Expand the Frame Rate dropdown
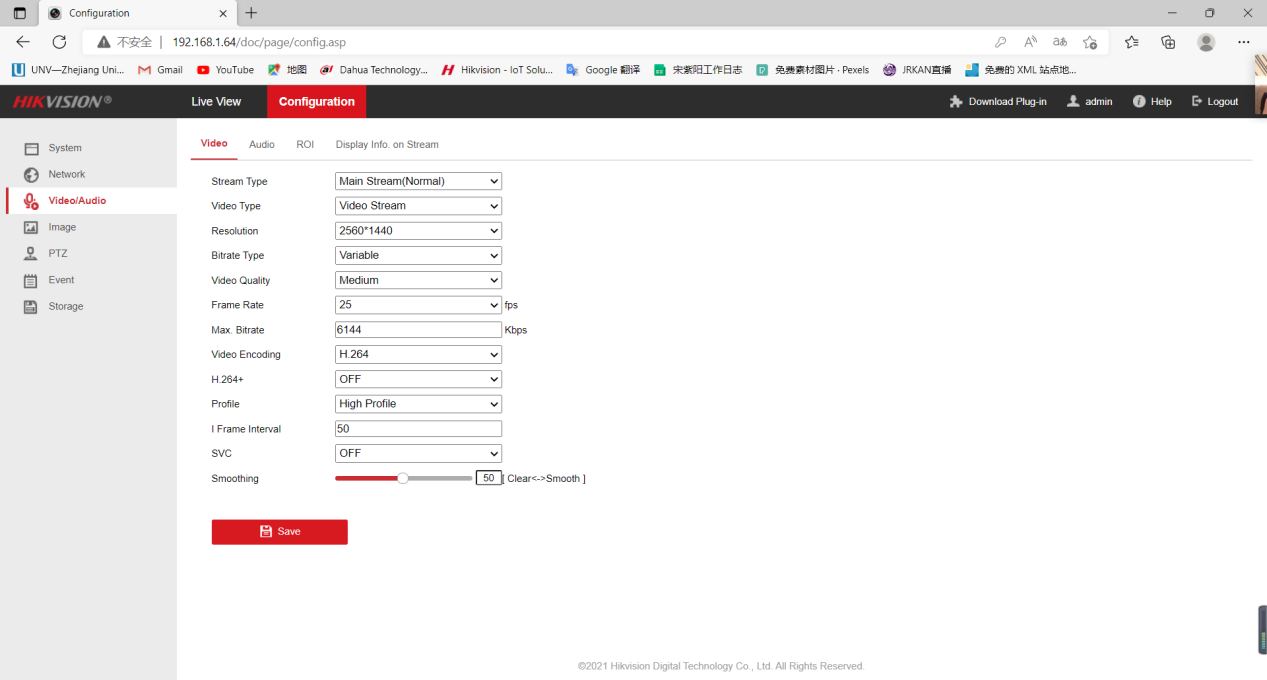The width and height of the screenshot is (1267, 680). (x=418, y=305)
